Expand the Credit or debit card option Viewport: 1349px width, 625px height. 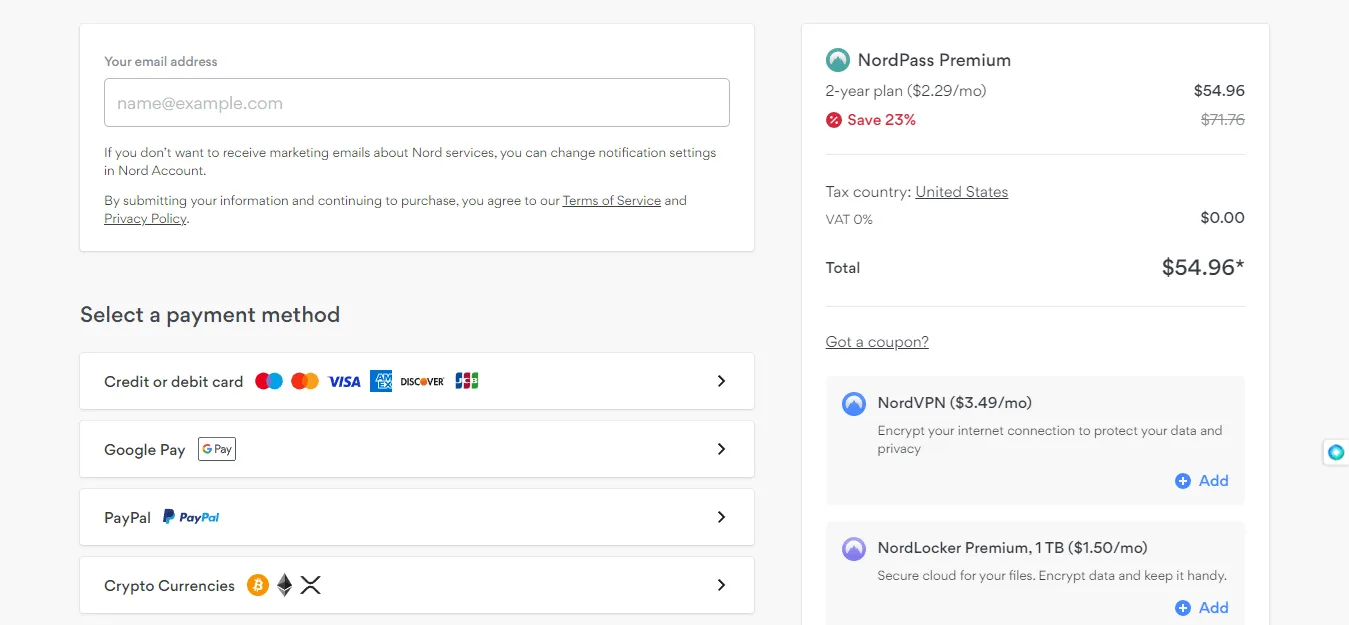click(416, 381)
